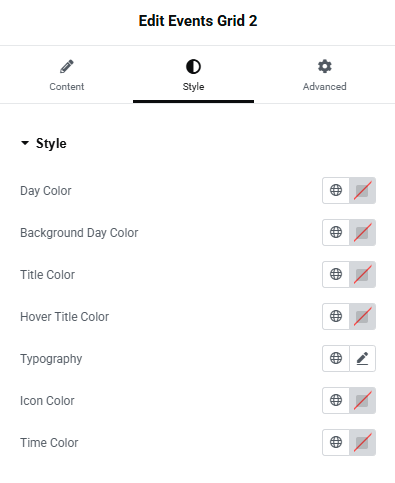The width and height of the screenshot is (395, 483).
Task: Collapse the Style section arrow
Action: point(25,143)
